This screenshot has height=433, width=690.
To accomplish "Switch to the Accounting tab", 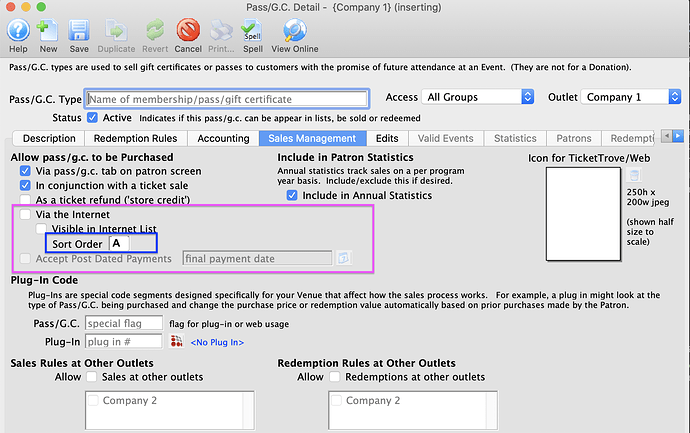I will 223,138.
